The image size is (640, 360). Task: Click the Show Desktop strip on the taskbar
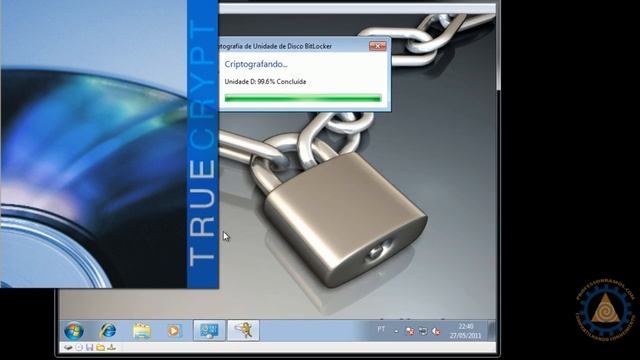tap(492, 330)
